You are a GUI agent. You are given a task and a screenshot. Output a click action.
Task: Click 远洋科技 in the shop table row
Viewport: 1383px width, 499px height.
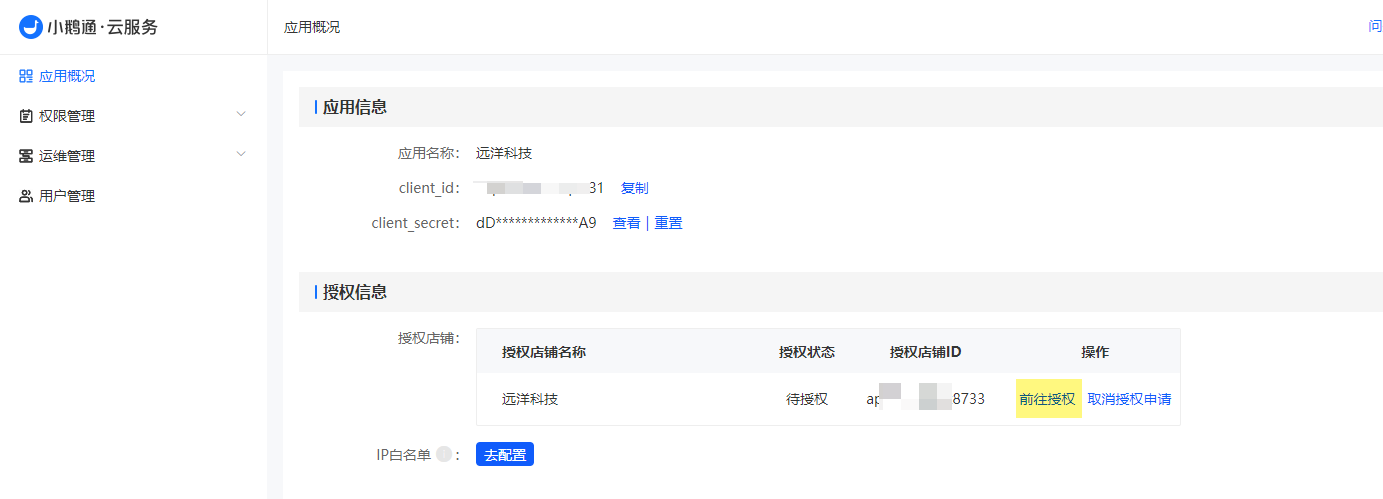click(x=530, y=399)
